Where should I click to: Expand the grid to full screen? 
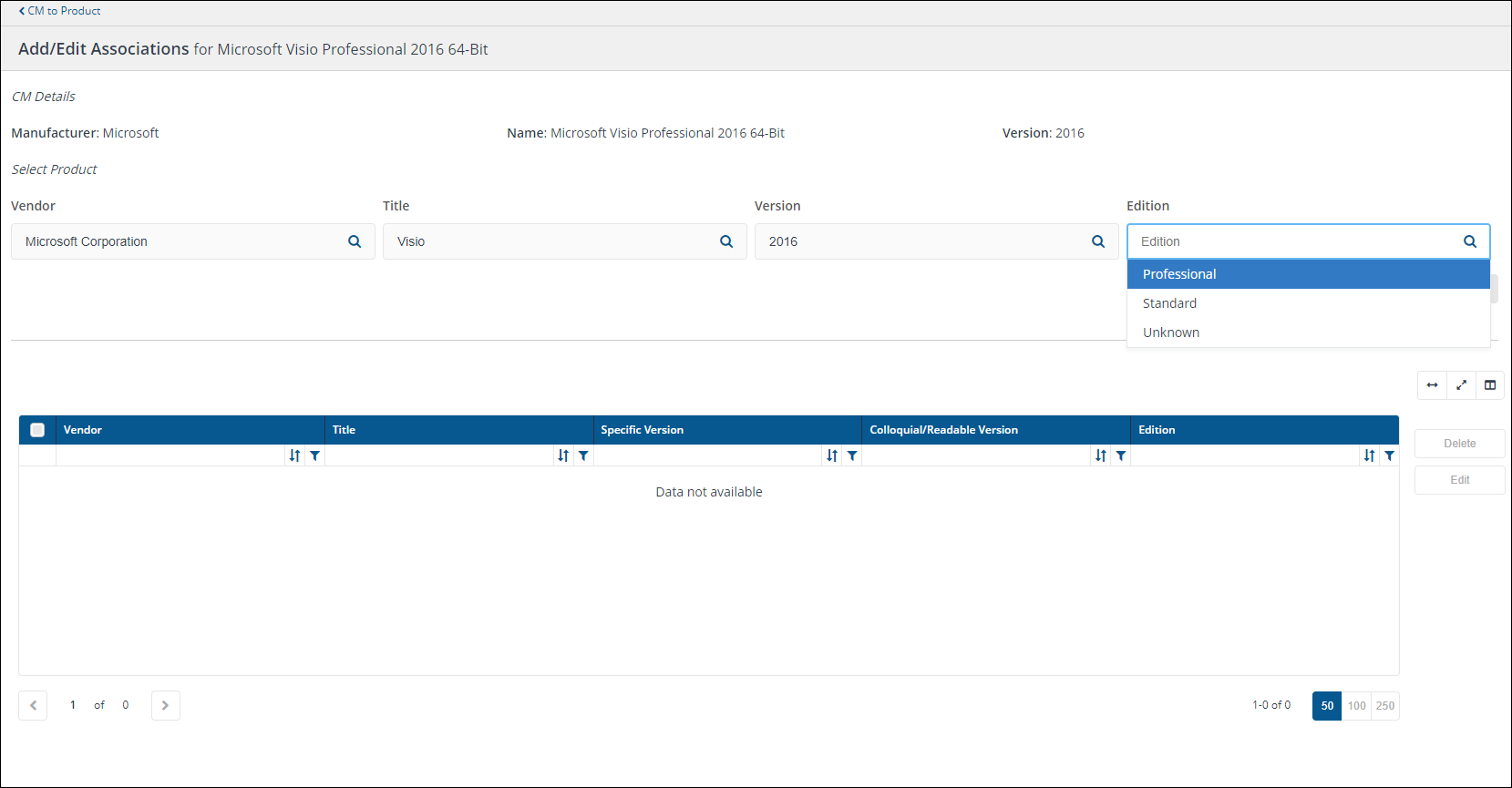(1461, 385)
